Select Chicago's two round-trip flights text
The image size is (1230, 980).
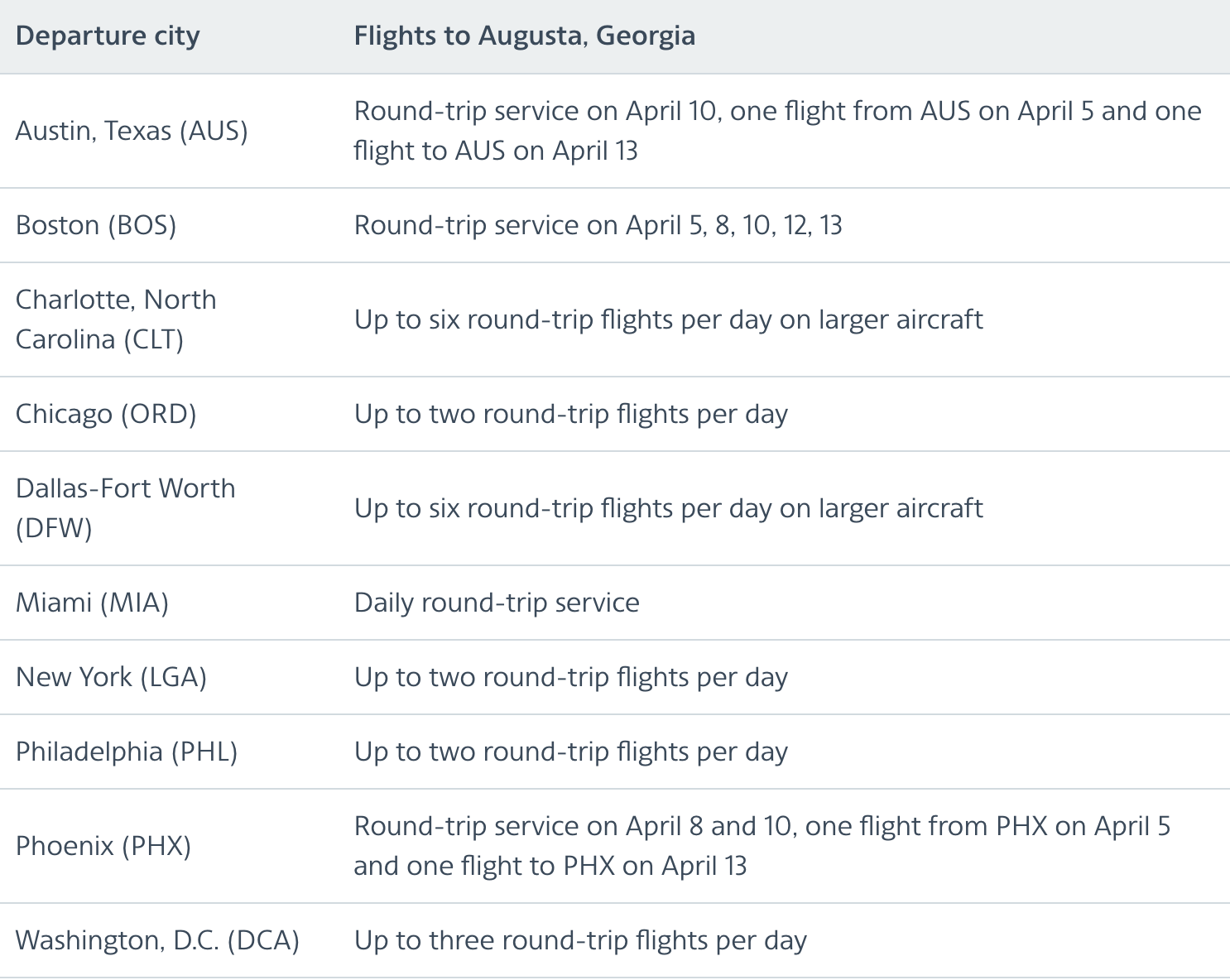(570, 414)
